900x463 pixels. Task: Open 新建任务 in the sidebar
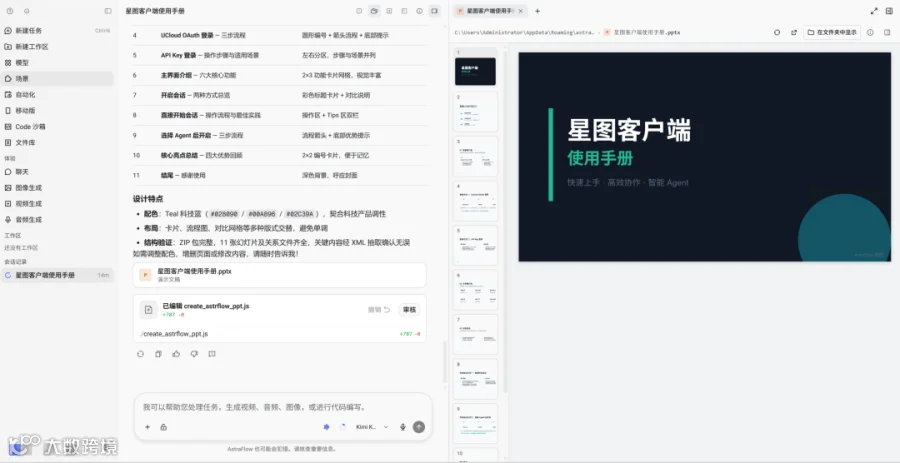(57, 30)
